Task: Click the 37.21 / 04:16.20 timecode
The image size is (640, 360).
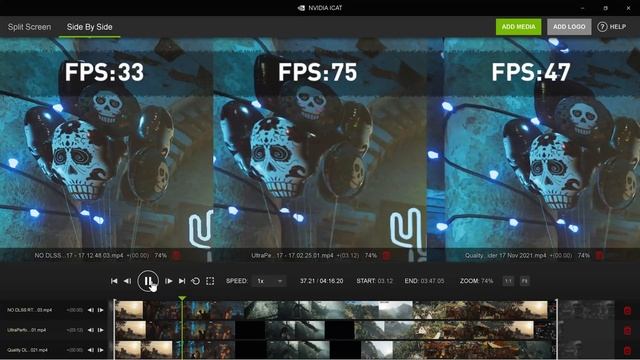Action: 321,281
